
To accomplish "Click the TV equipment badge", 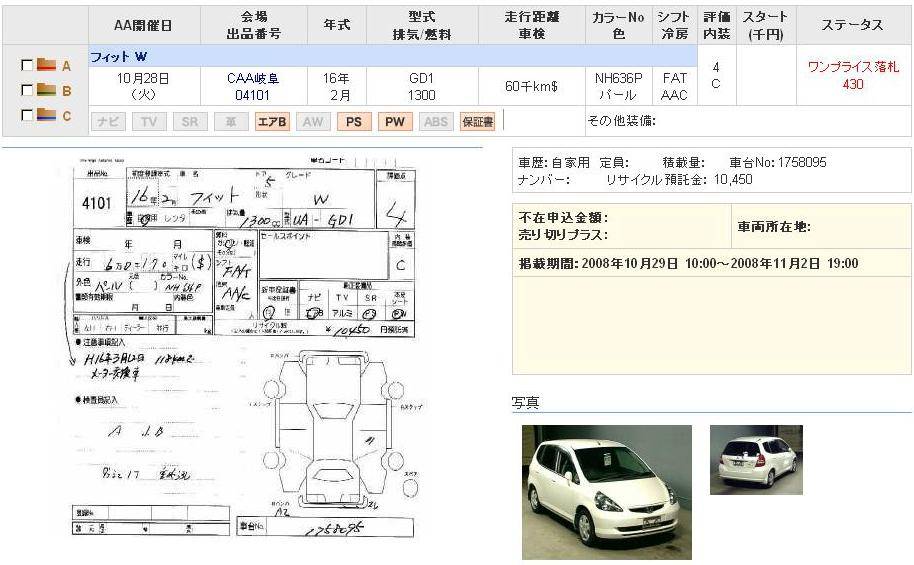I will (149, 121).
